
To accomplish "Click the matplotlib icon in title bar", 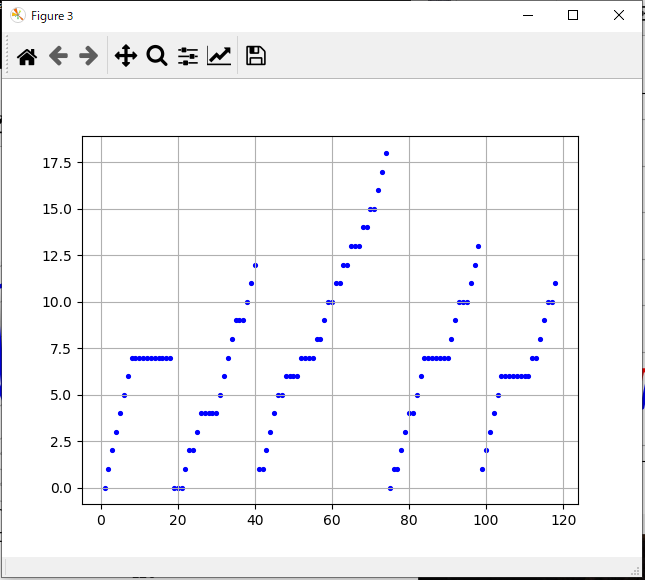I will (18, 16).
